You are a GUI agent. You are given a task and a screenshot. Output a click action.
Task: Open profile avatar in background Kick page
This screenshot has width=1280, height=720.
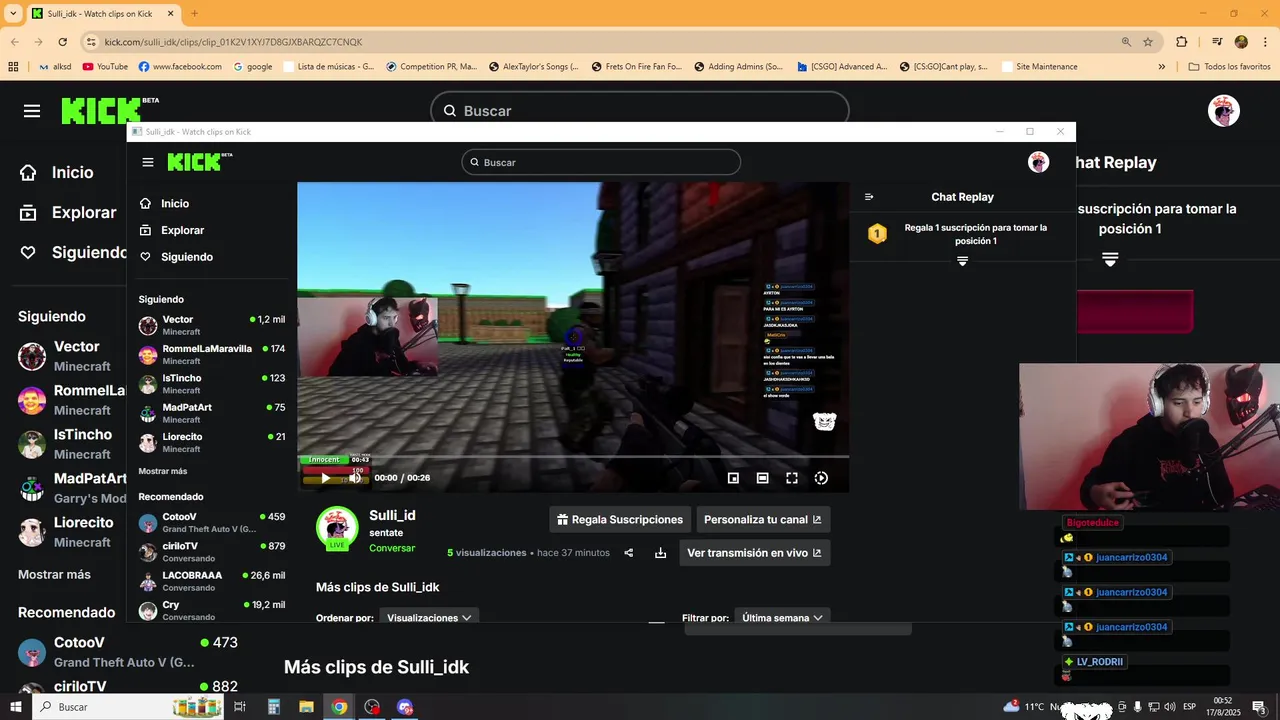(1224, 111)
